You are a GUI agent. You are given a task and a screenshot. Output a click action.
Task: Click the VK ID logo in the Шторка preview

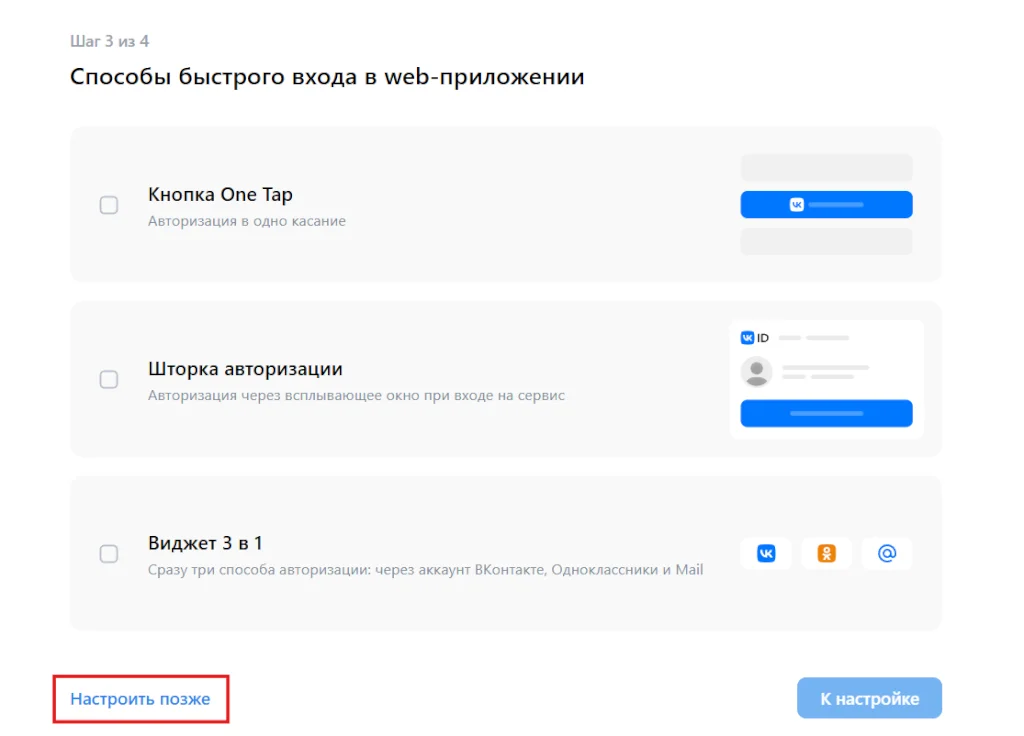(755, 338)
